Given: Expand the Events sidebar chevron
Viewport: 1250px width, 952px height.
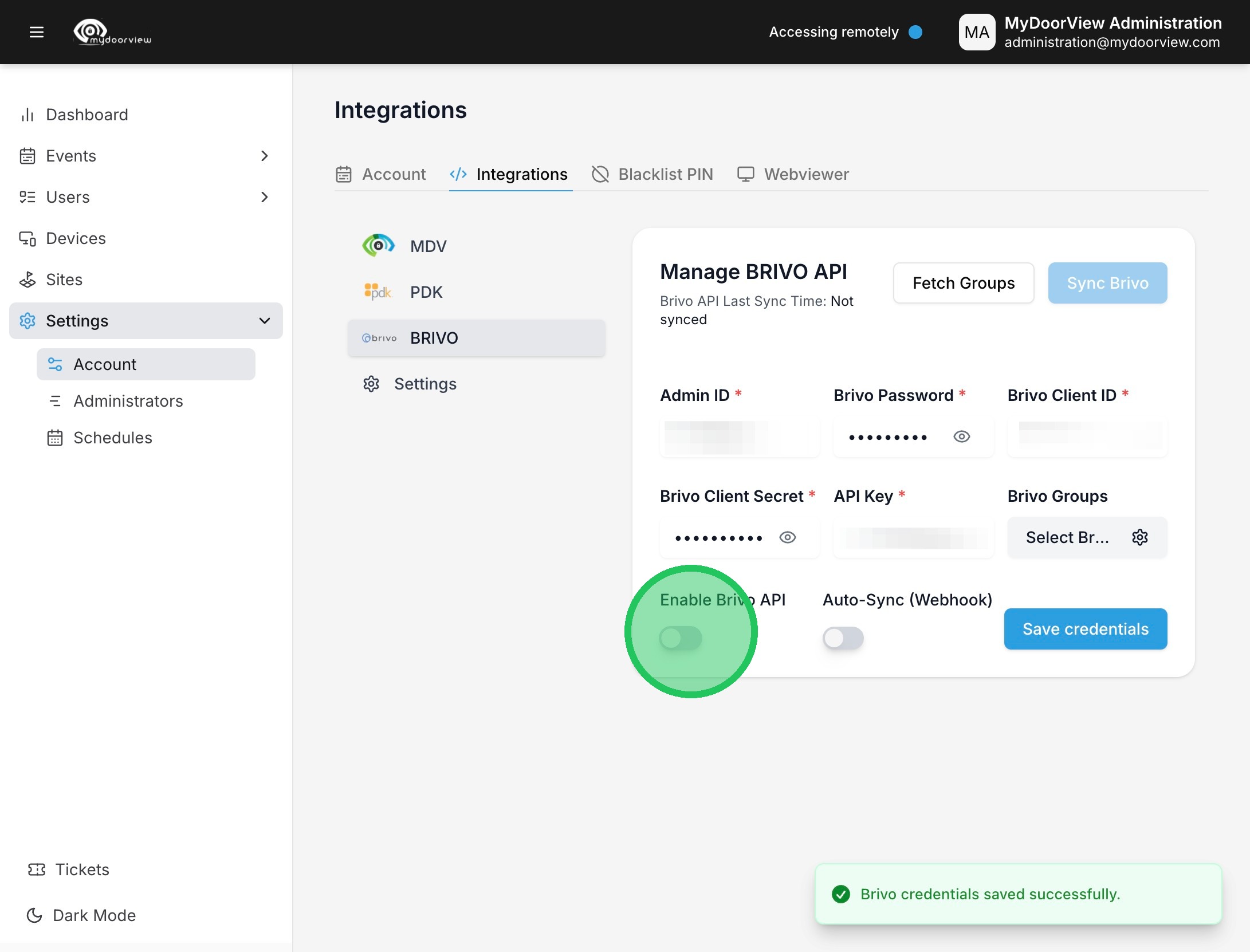Looking at the screenshot, I should pos(264,156).
